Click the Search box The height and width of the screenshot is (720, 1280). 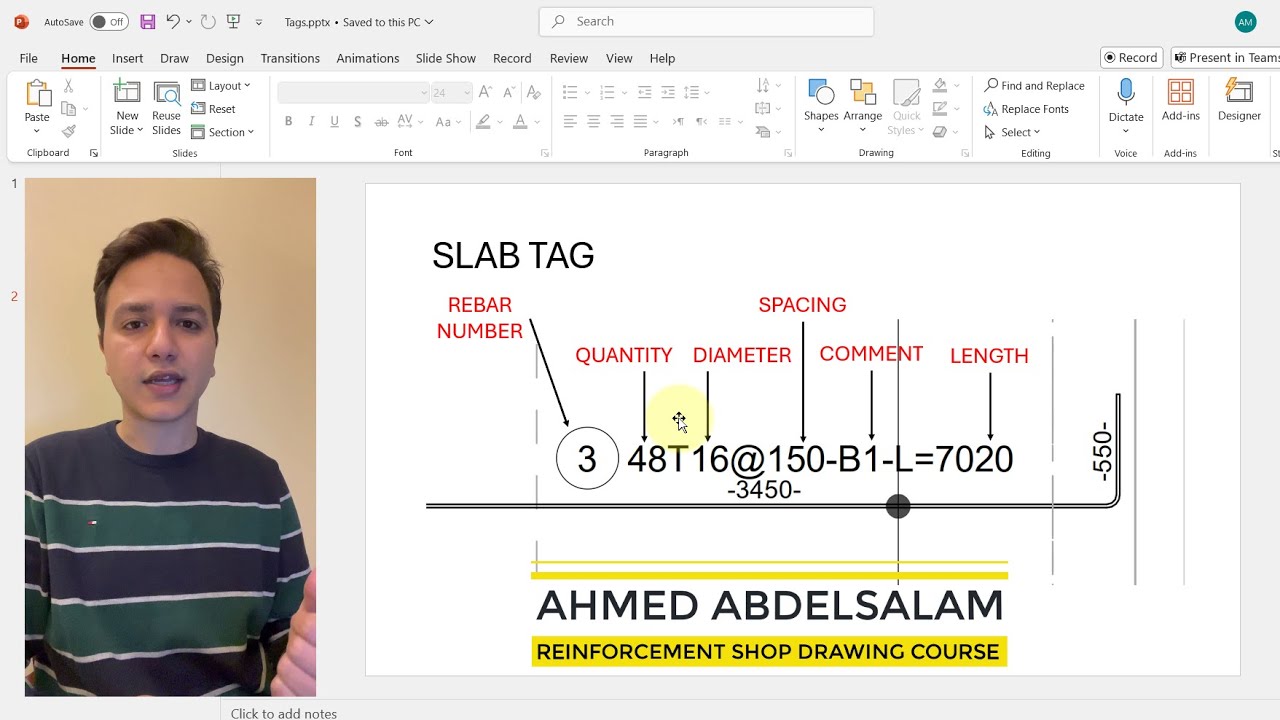[x=706, y=21]
